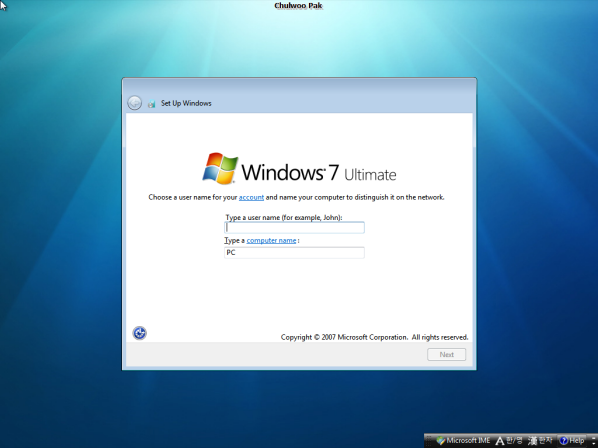Click the copyright notice text
The width and height of the screenshot is (598, 448).
coord(375,337)
